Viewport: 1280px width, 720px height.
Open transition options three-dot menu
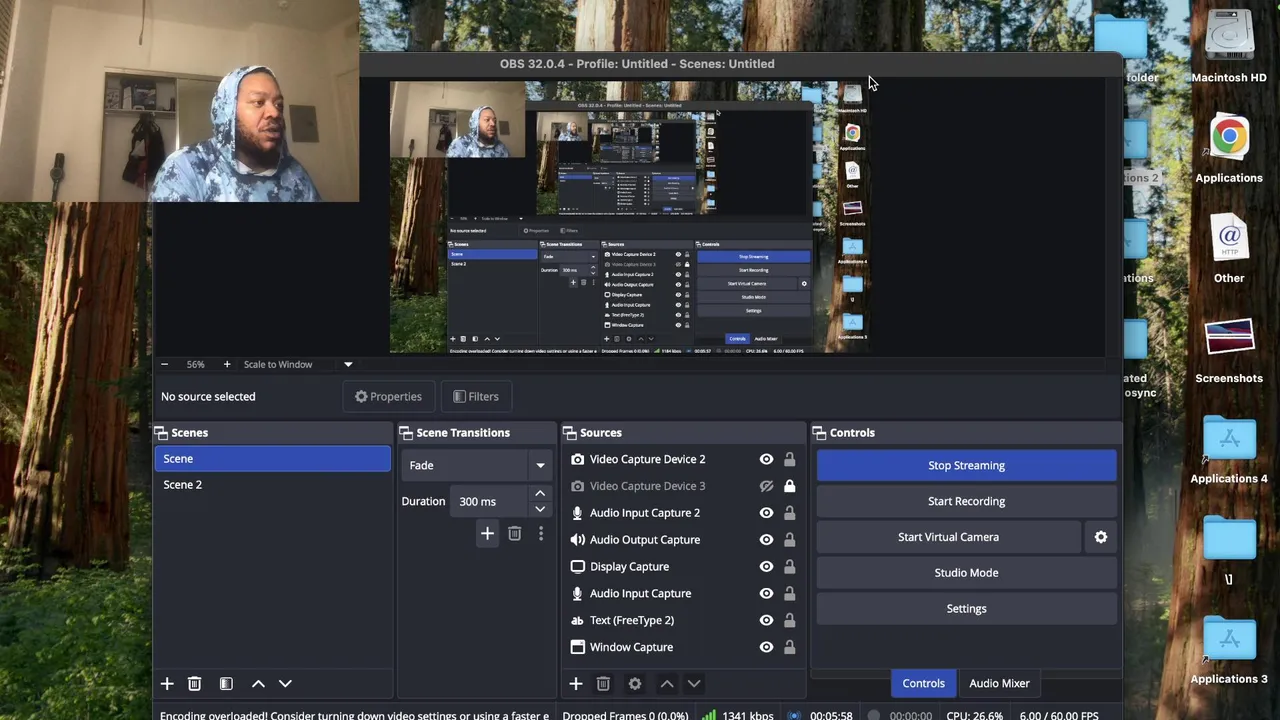(x=541, y=534)
